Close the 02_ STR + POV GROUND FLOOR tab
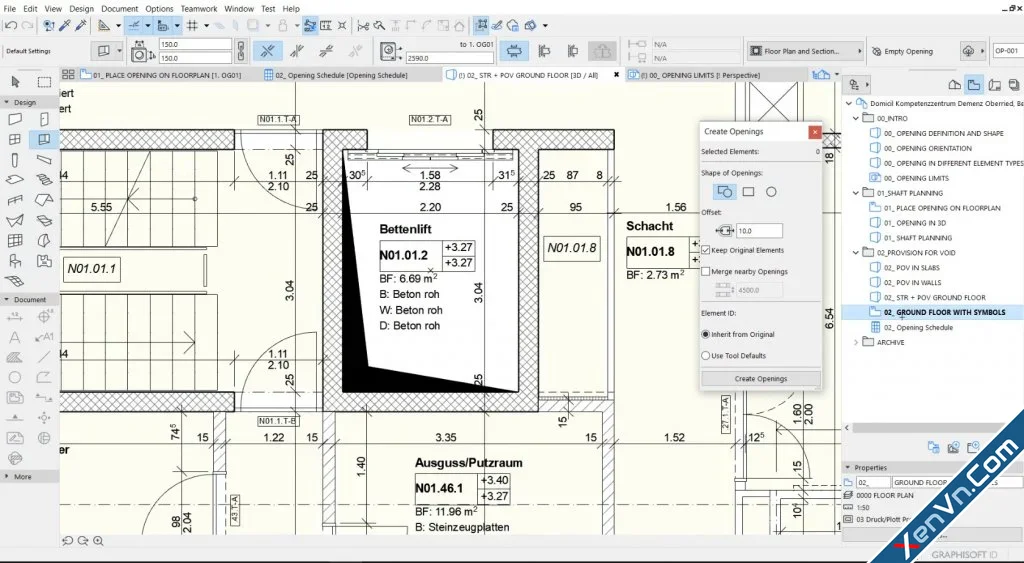 616,75
